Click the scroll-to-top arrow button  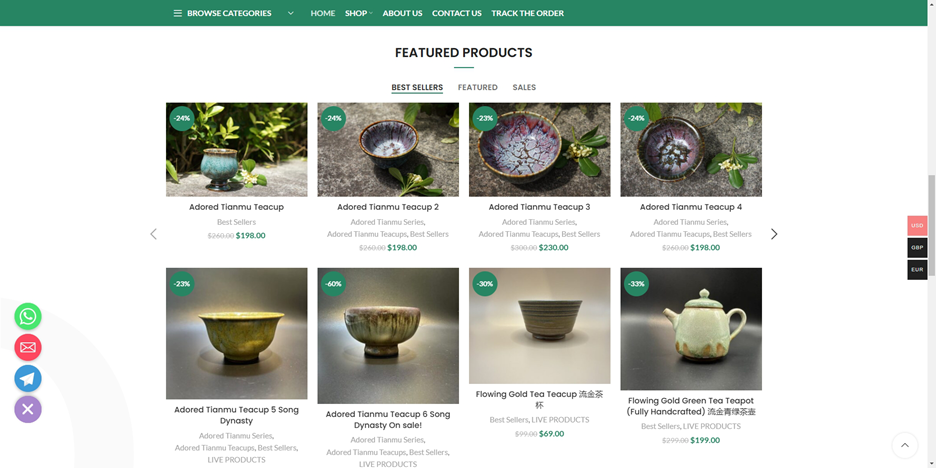[904, 446]
